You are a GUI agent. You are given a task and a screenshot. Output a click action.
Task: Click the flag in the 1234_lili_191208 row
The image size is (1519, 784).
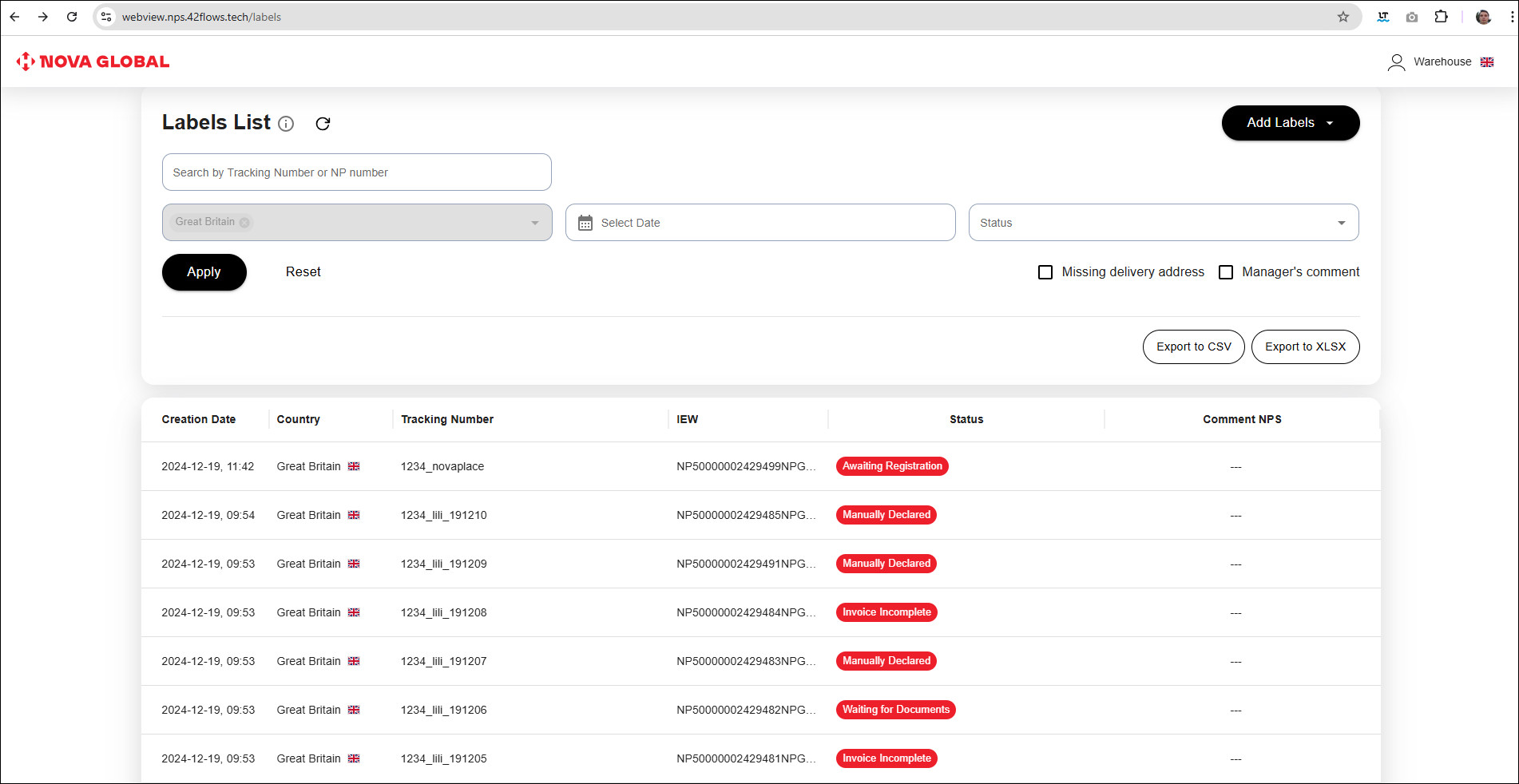pos(354,612)
